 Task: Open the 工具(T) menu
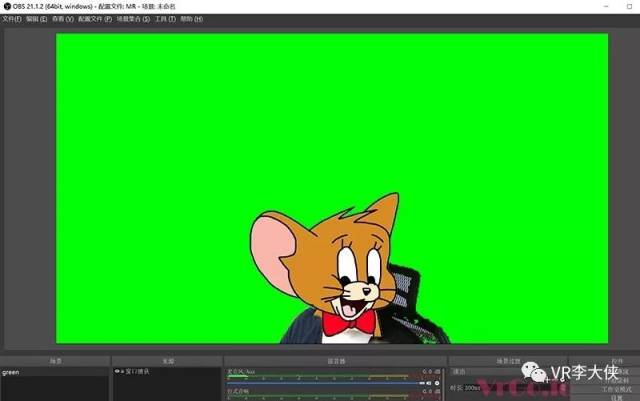coord(166,19)
